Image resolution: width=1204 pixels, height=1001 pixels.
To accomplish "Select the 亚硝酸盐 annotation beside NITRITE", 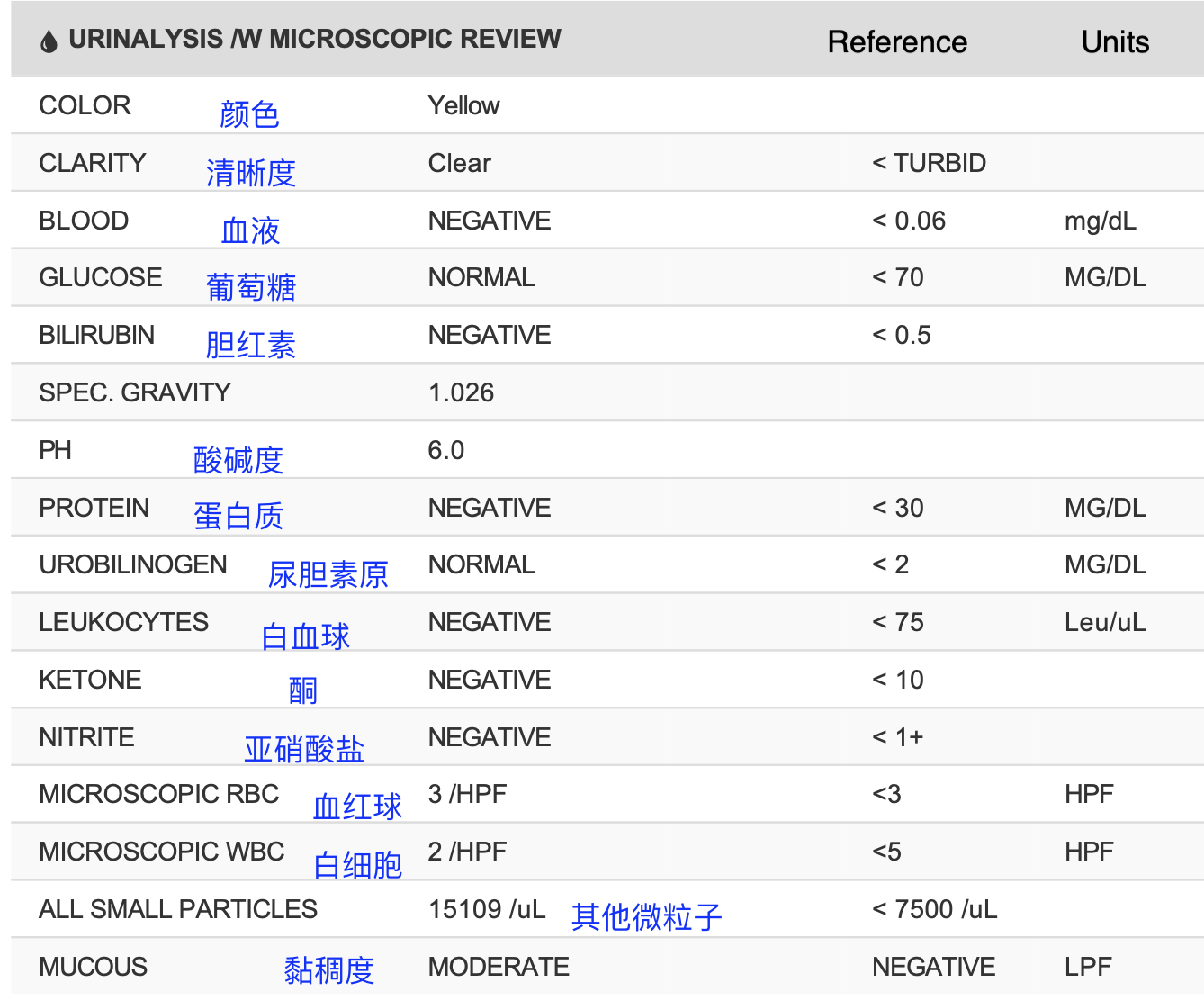I will click(304, 749).
